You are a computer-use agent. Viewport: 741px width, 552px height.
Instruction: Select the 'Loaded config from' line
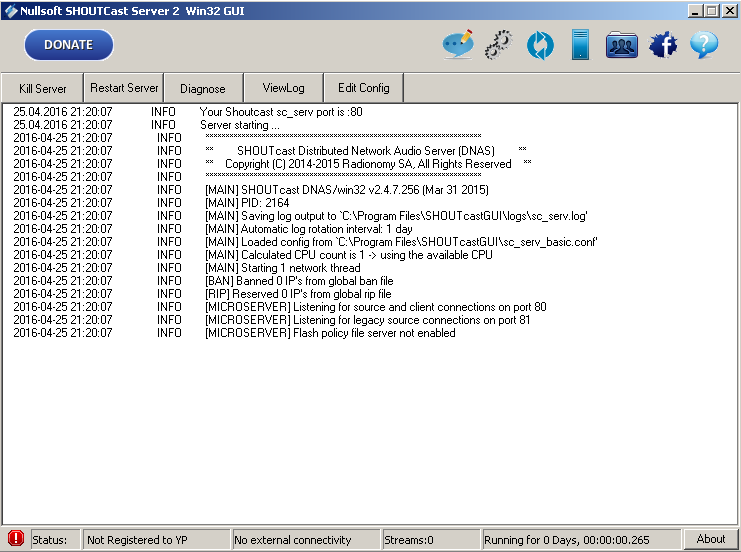[306, 242]
